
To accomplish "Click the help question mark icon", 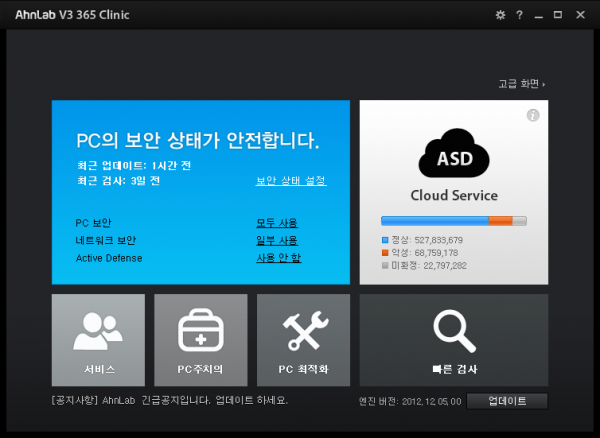I will pos(519,15).
